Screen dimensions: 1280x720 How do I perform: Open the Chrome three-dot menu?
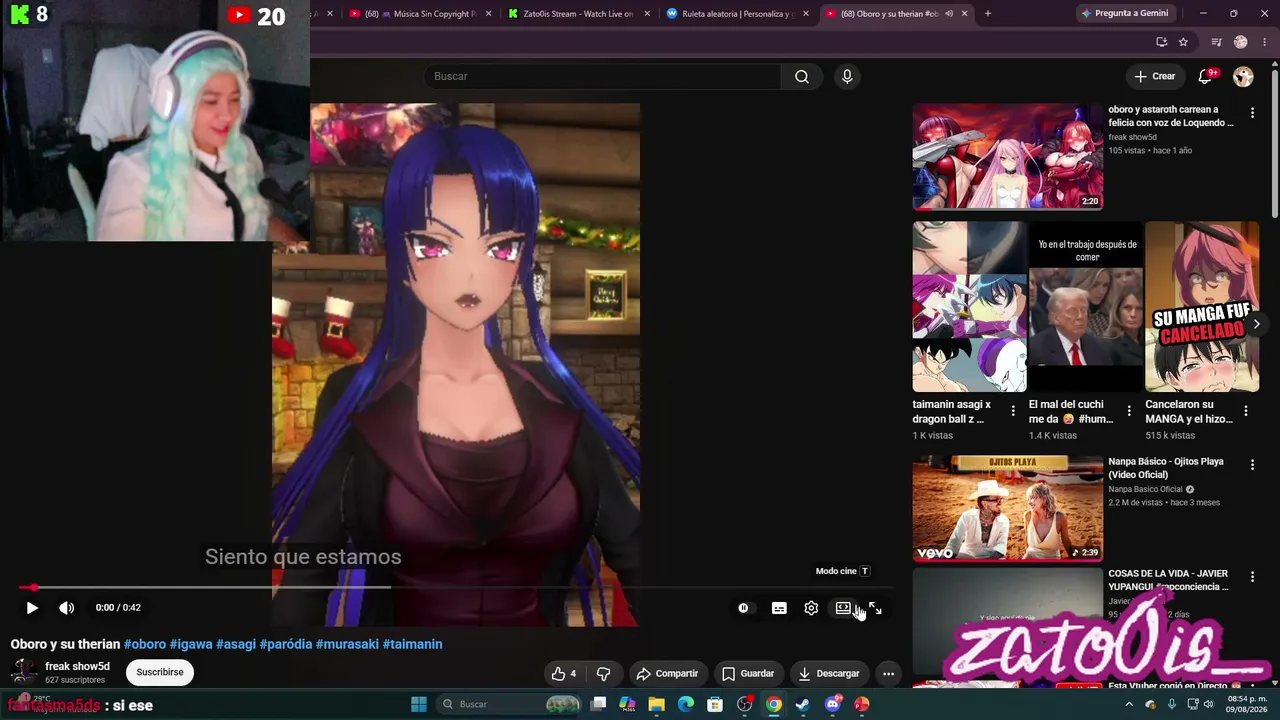[1265, 42]
